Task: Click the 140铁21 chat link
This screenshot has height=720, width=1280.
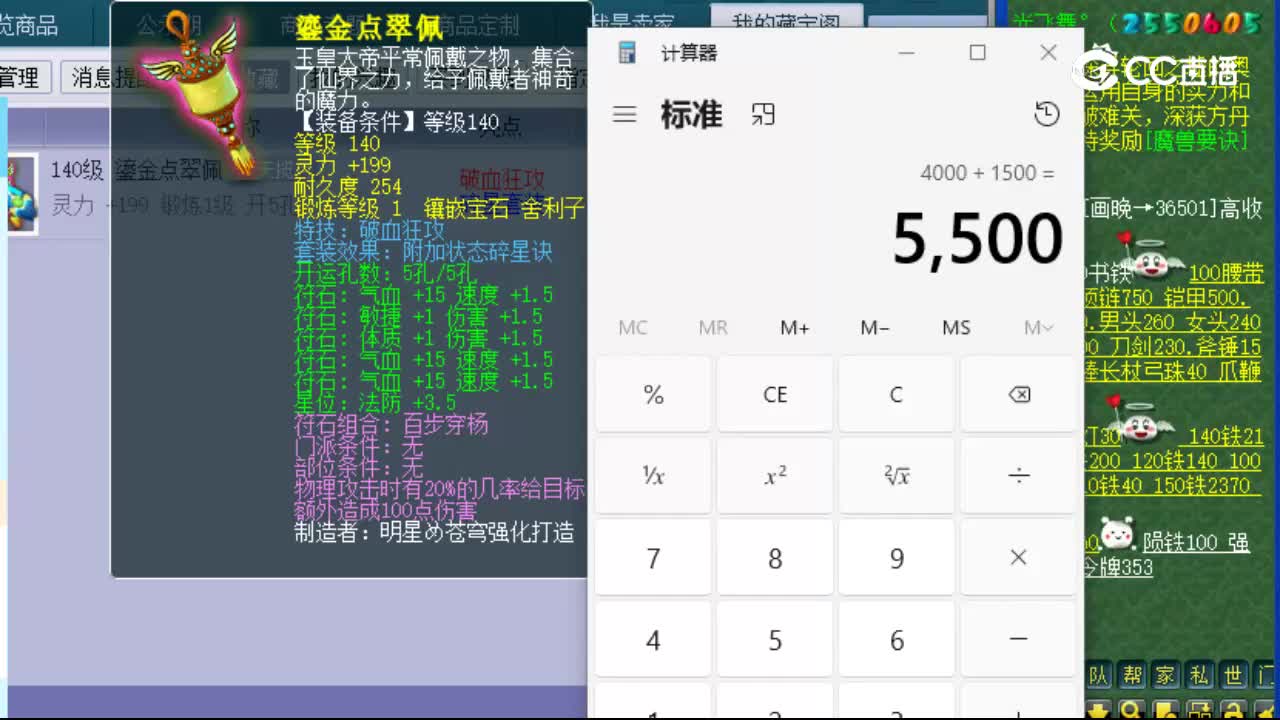Action: click(x=1226, y=437)
